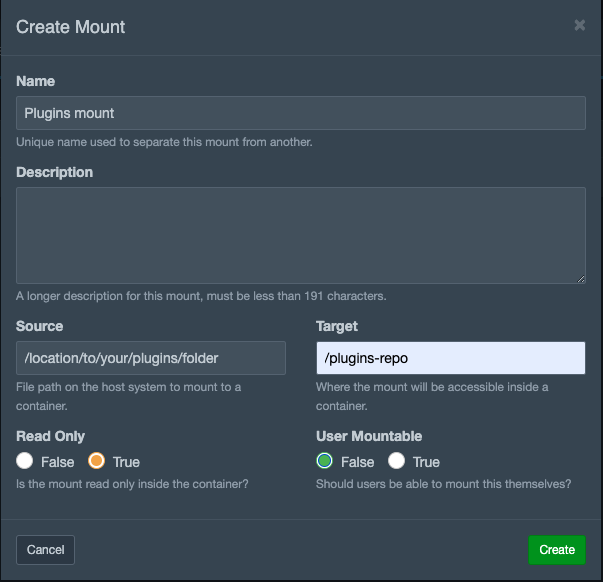Click the Name field label
Screen dimensions: 603x582
click(35, 81)
